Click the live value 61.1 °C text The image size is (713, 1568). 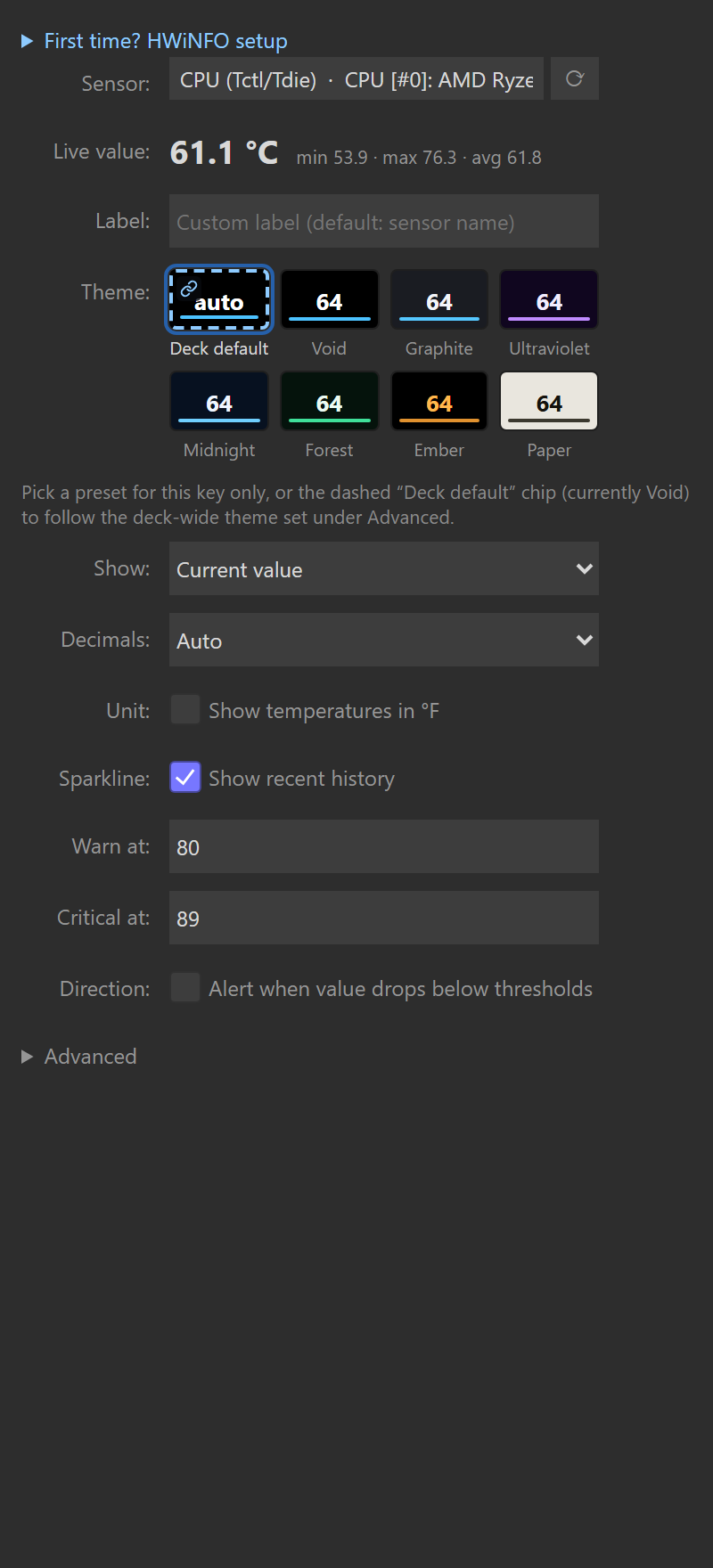point(225,152)
